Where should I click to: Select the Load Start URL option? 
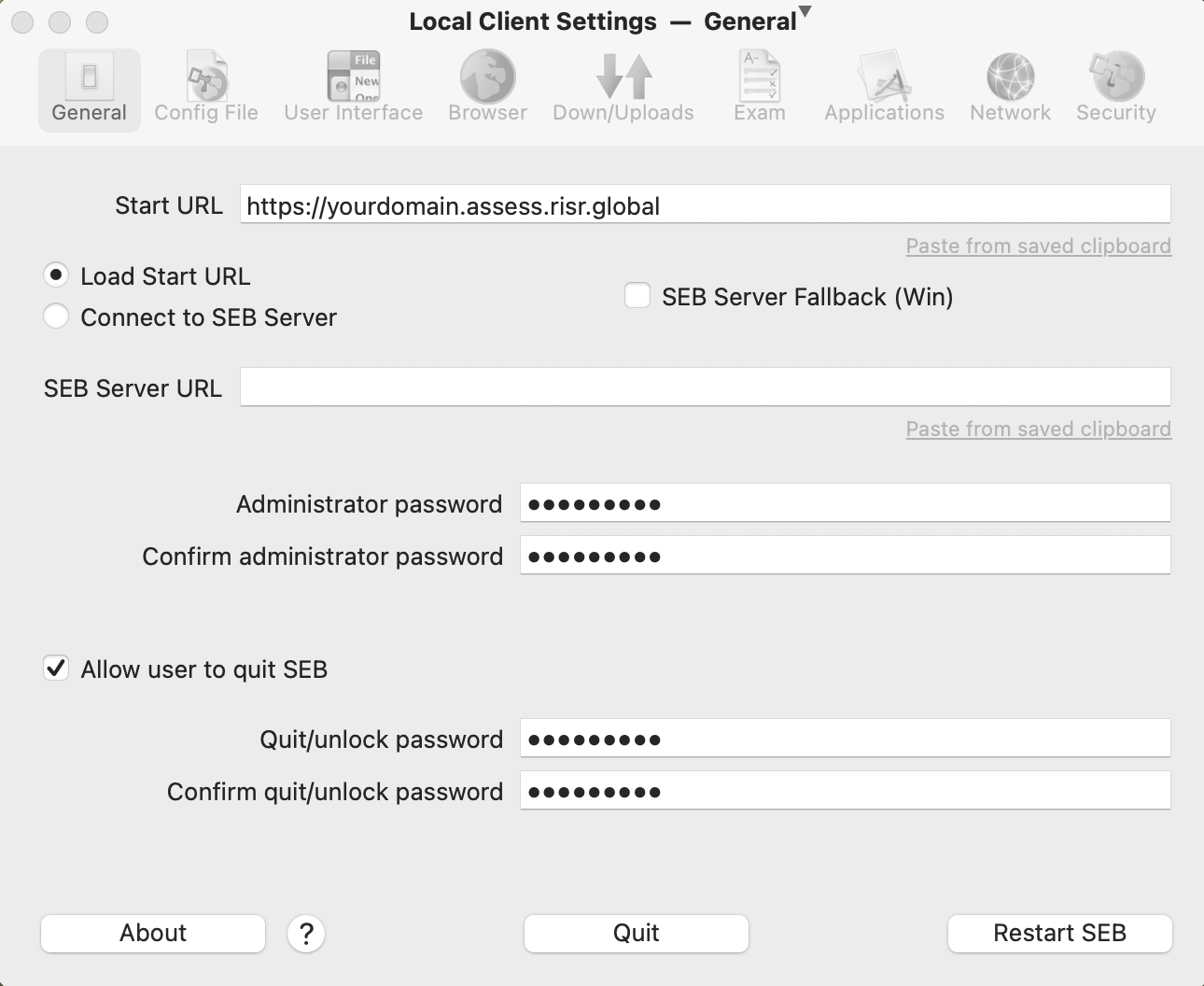click(x=55, y=275)
